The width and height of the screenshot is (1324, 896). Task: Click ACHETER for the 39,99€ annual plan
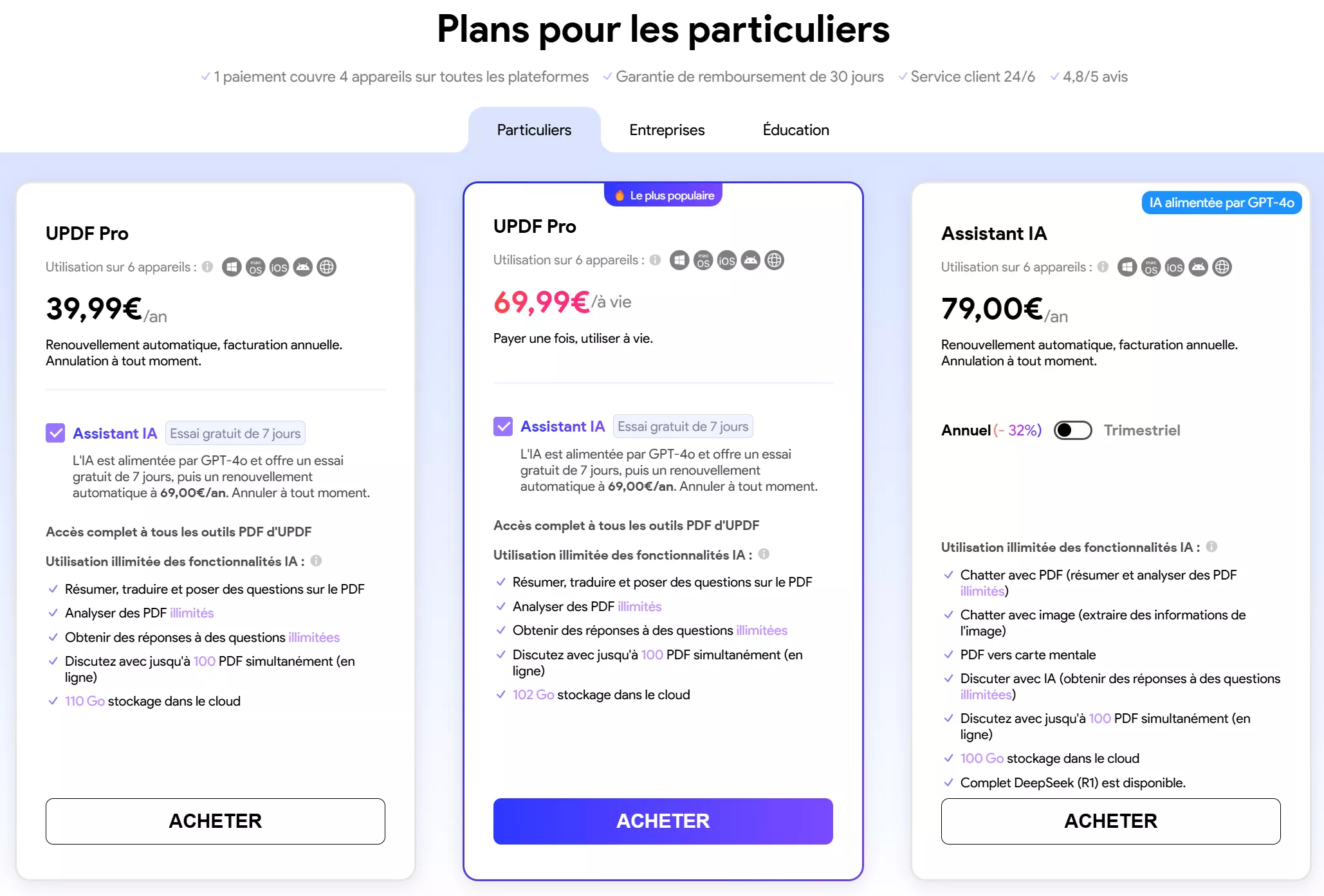215,821
